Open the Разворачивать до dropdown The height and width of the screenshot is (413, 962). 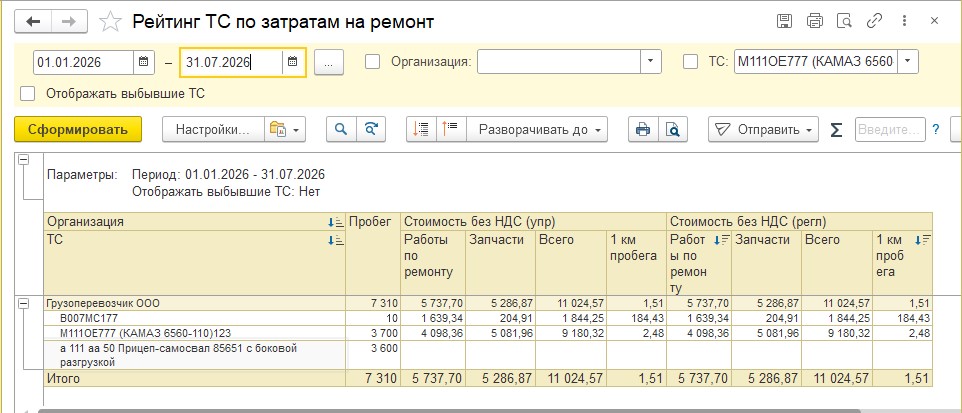point(537,129)
